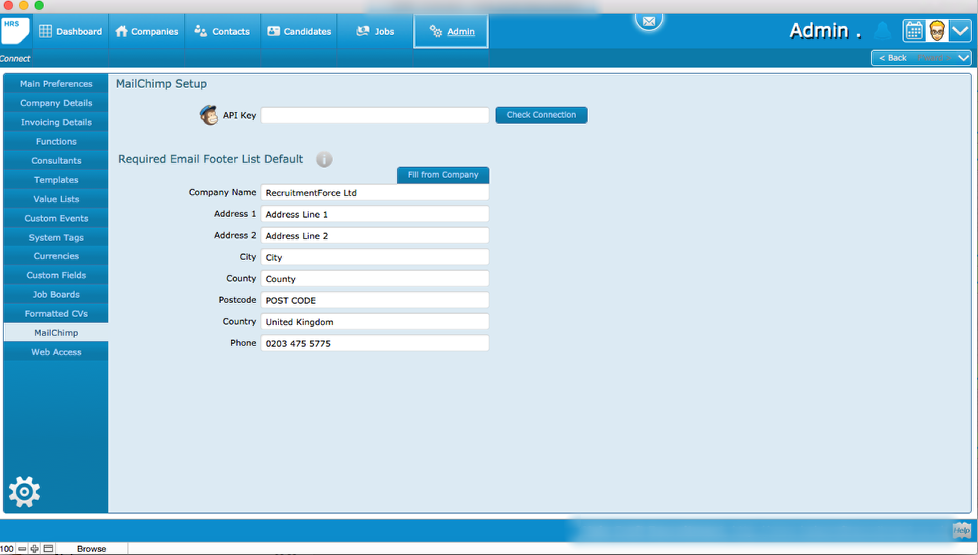Click the MailChimp monkey icon
Image resolution: width=978 pixels, height=555 pixels.
[x=208, y=115]
